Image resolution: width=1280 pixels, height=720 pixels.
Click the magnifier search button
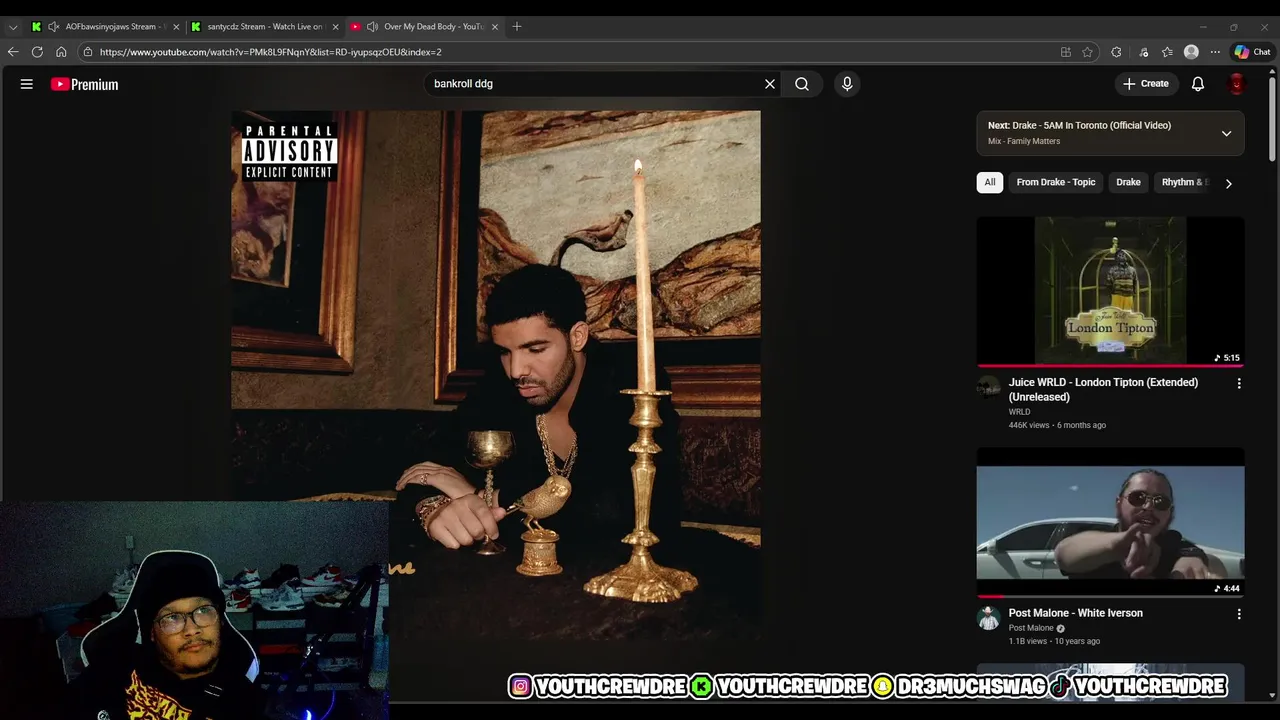pos(802,84)
